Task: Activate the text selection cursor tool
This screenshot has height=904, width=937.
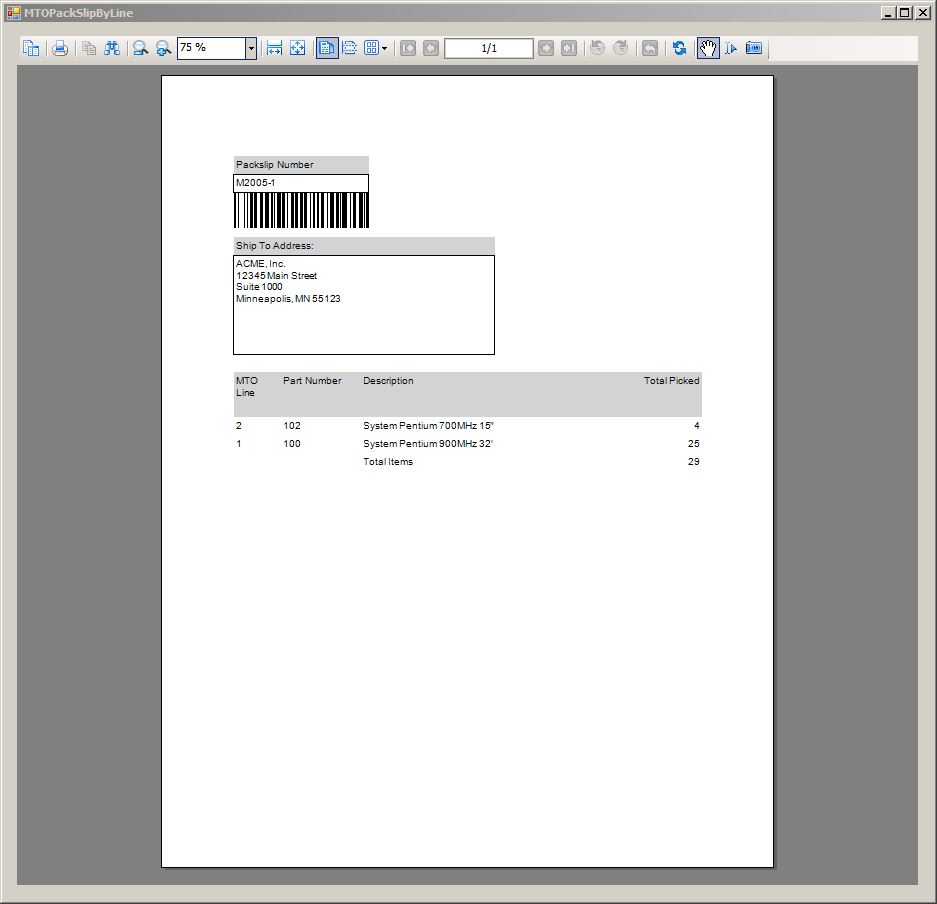Action: (731, 48)
